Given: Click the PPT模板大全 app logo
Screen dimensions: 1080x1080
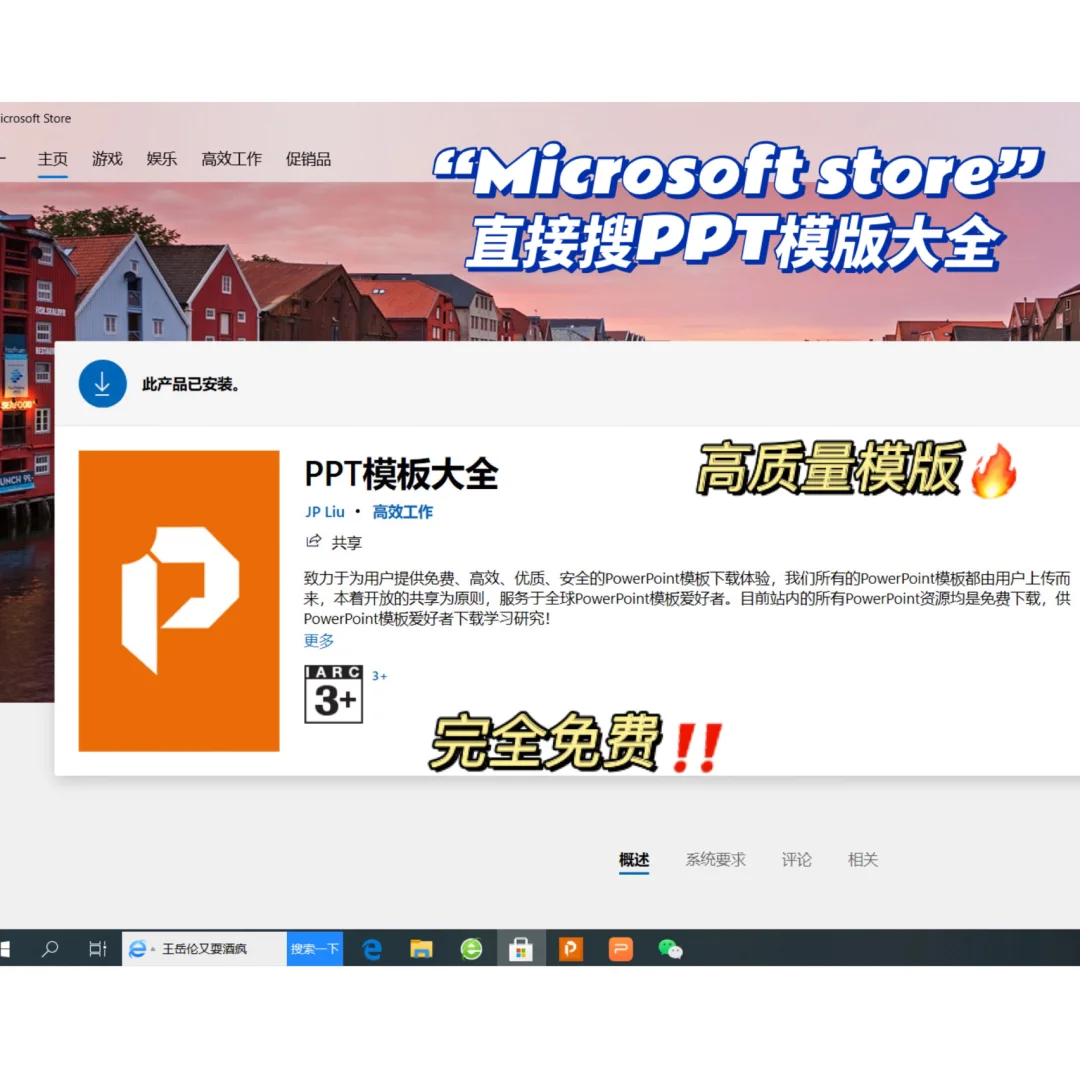Looking at the screenshot, I should click(177, 600).
